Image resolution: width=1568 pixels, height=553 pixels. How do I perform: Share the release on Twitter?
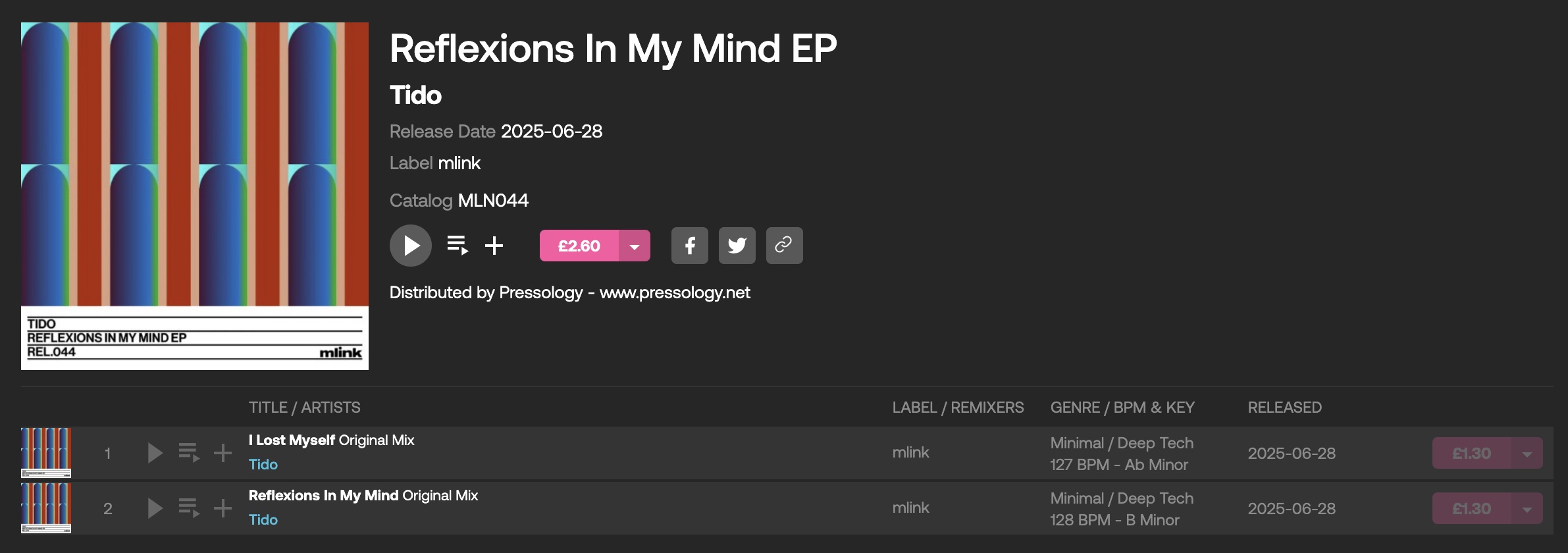point(737,246)
